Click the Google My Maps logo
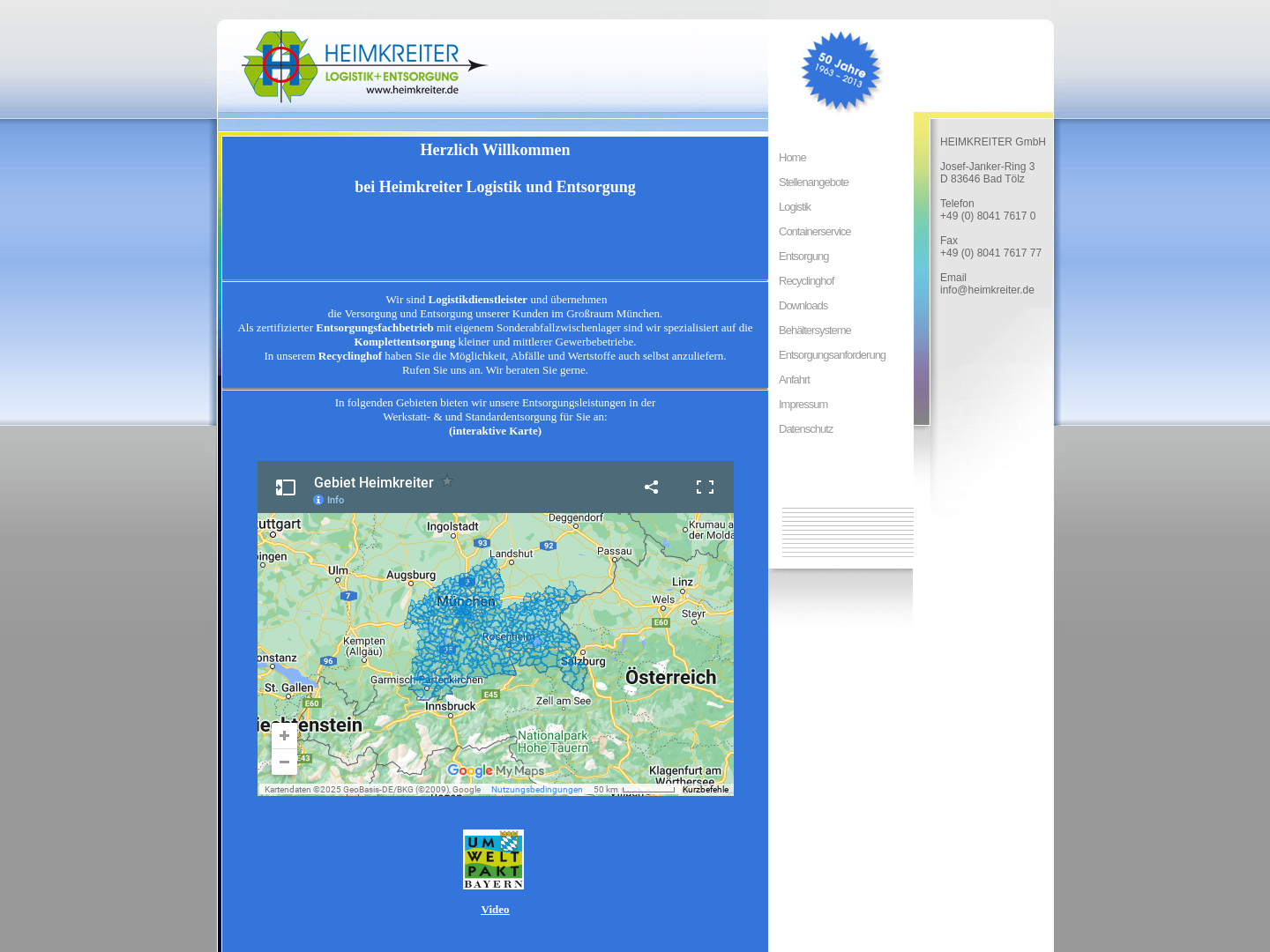 click(x=496, y=770)
